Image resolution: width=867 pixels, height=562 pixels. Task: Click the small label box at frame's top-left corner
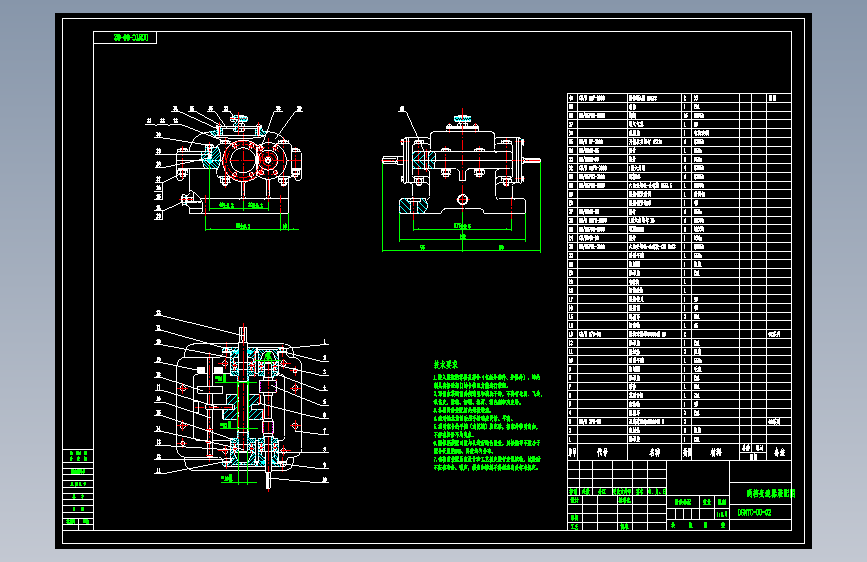pos(125,38)
